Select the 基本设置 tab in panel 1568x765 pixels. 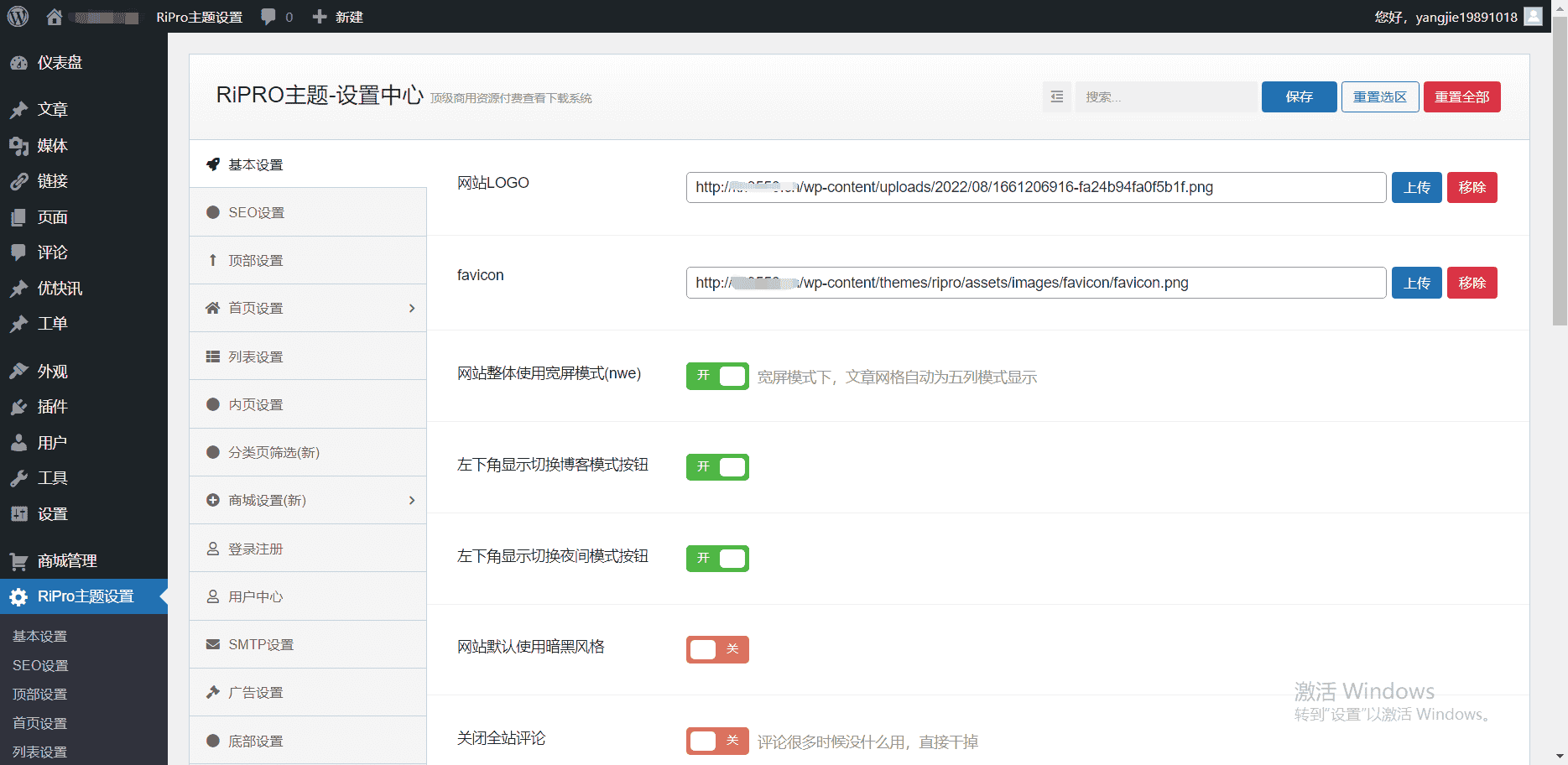pyautogui.click(x=308, y=164)
